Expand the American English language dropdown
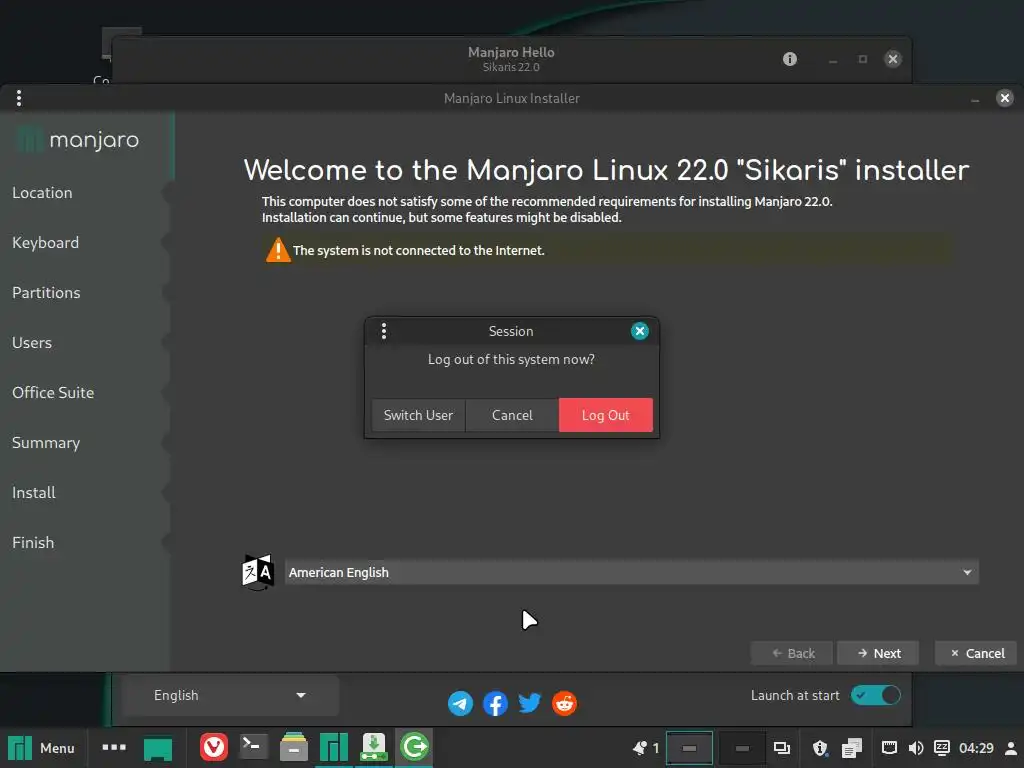The width and height of the screenshot is (1024, 768). tap(632, 572)
